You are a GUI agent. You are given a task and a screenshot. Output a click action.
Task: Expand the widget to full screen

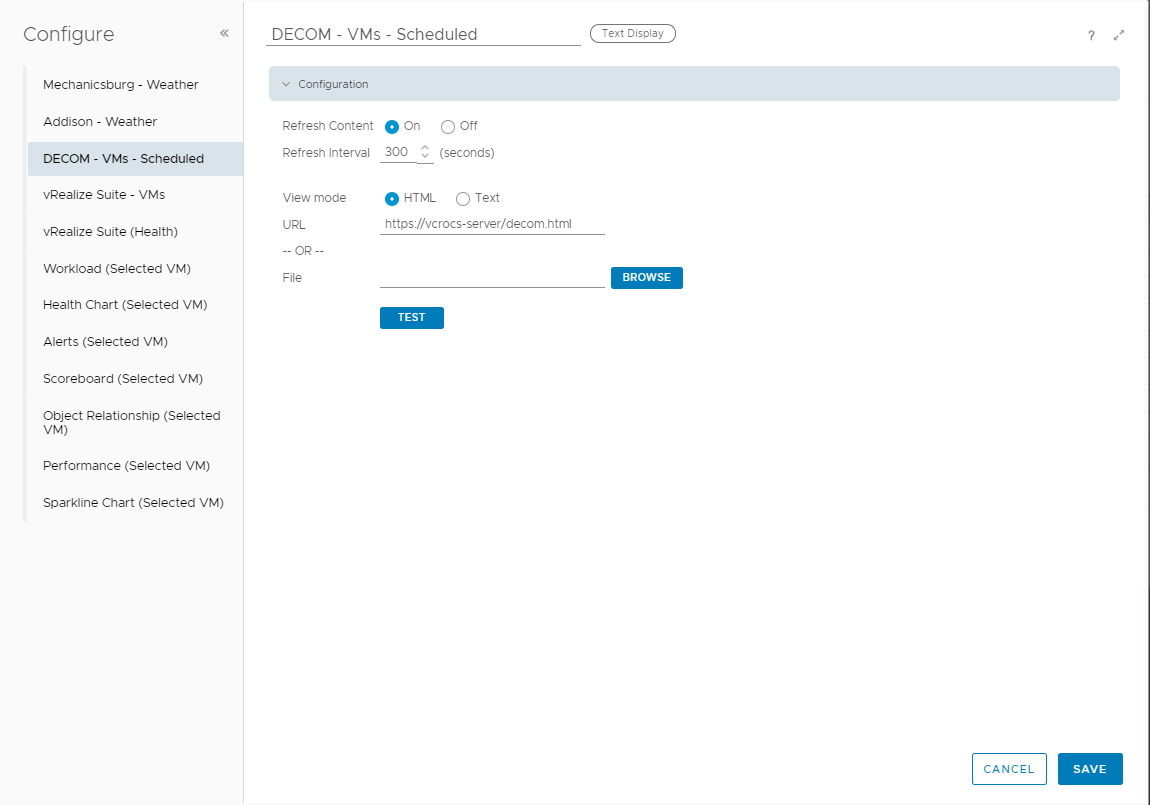pos(1119,35)
